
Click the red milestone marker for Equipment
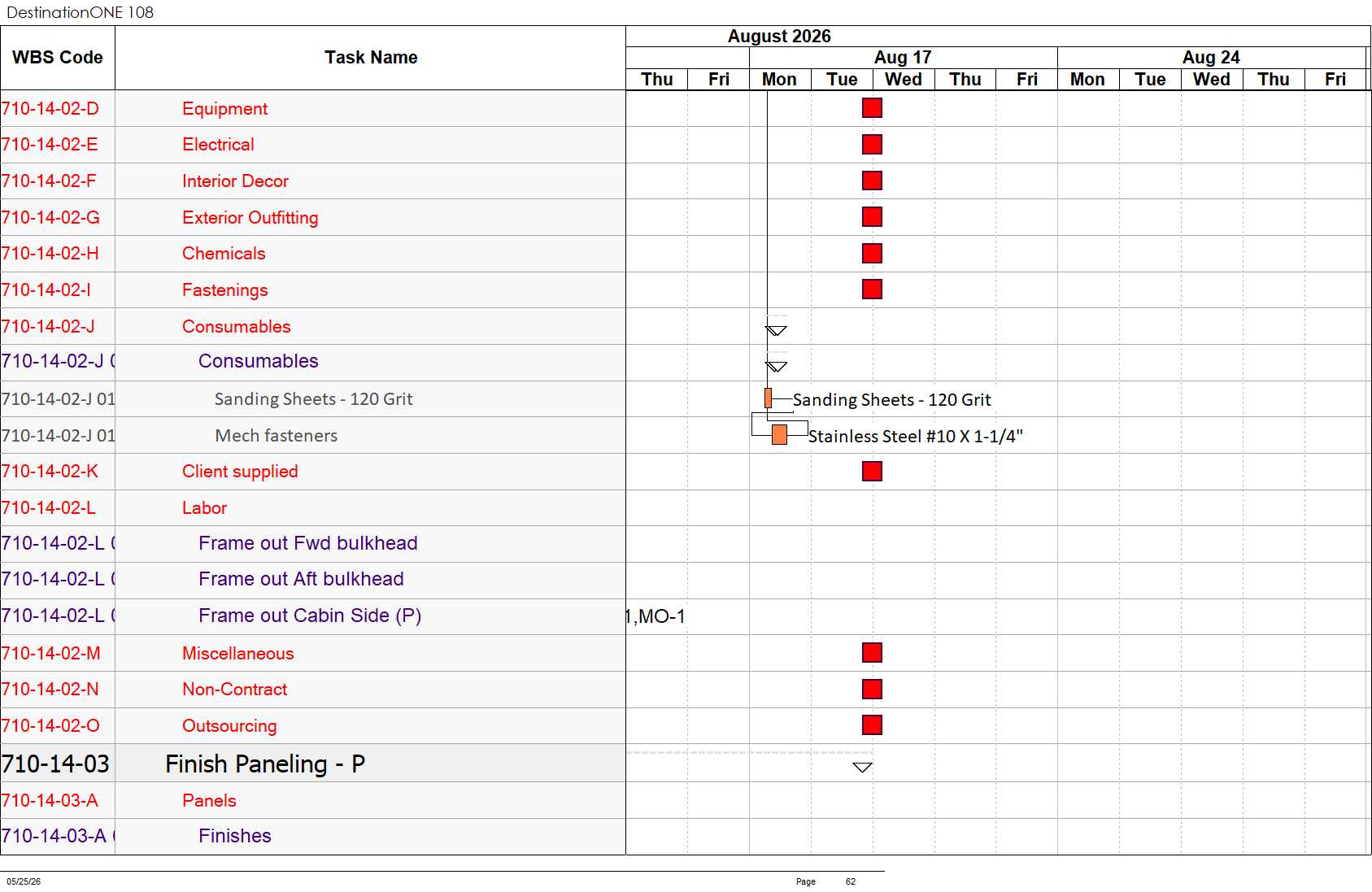tap(872, 108)
